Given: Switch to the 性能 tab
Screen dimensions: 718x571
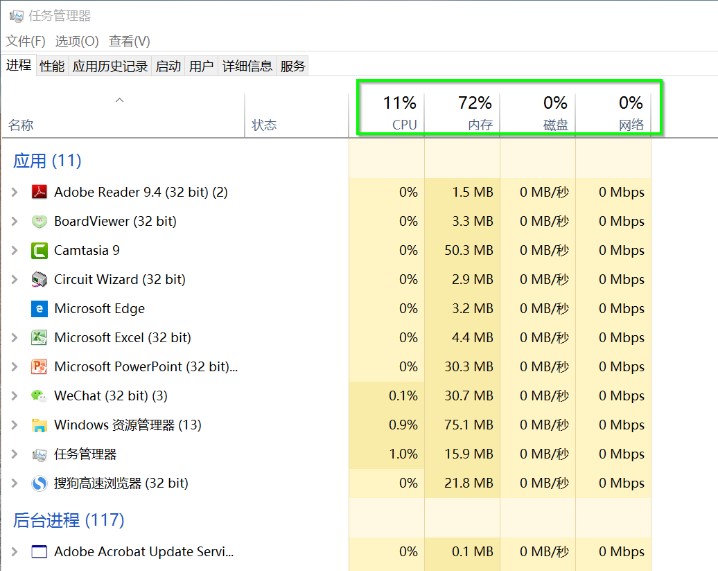Looking at the screenshot, I should coord(52,66).
